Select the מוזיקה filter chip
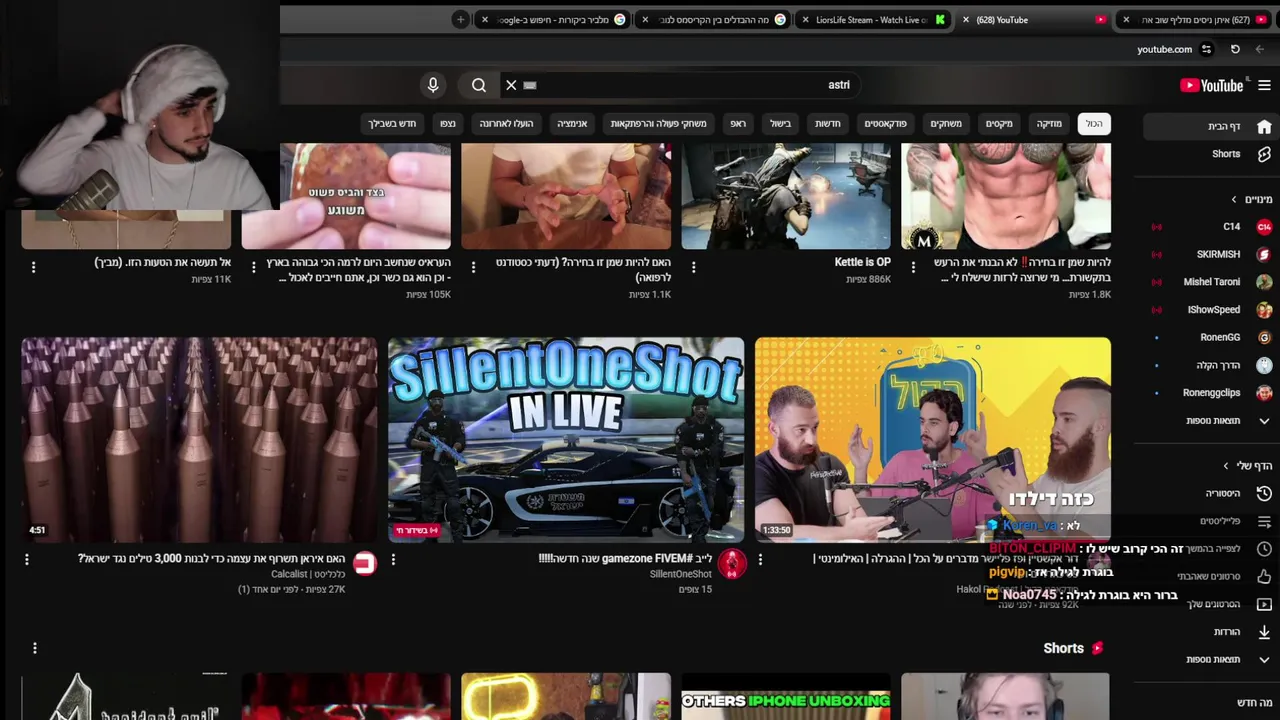 click(1049, 124)
